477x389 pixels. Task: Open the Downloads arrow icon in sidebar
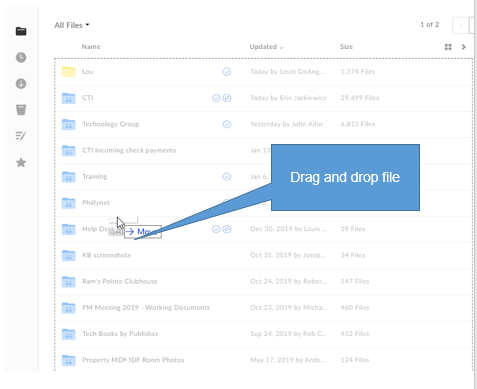pyautogui.click(x=21, y=84)
